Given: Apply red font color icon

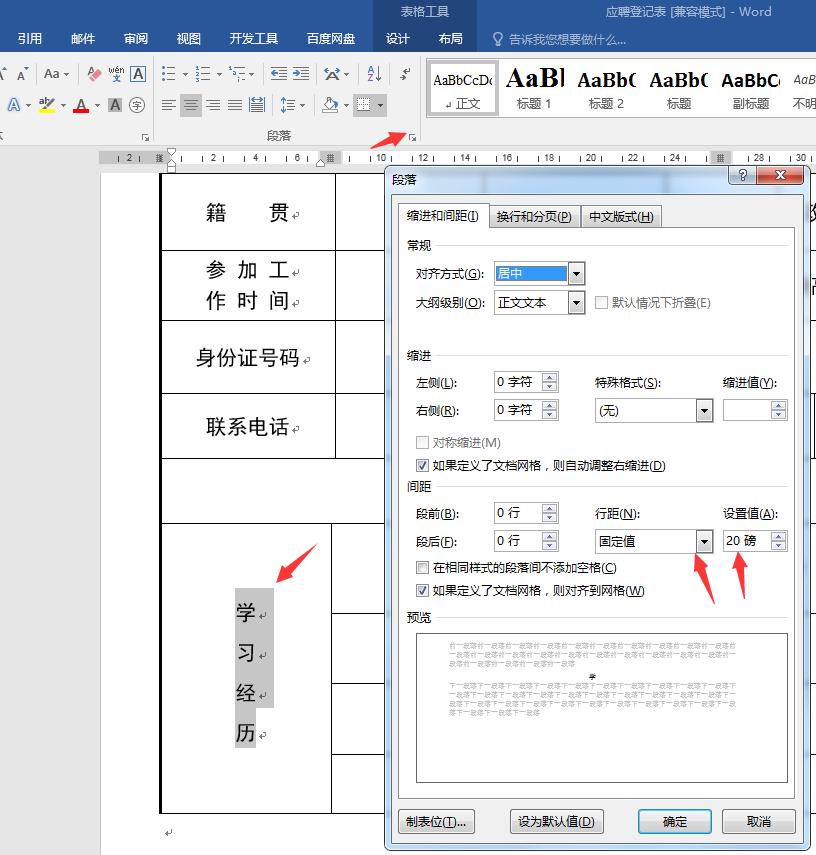Looking at the screenshot, I should pos(82,107).
